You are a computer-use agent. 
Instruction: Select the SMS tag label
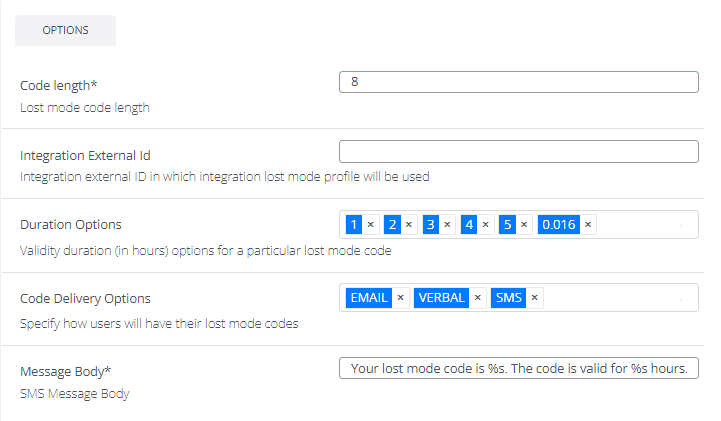pyautogui.click(x=509, y=298)
